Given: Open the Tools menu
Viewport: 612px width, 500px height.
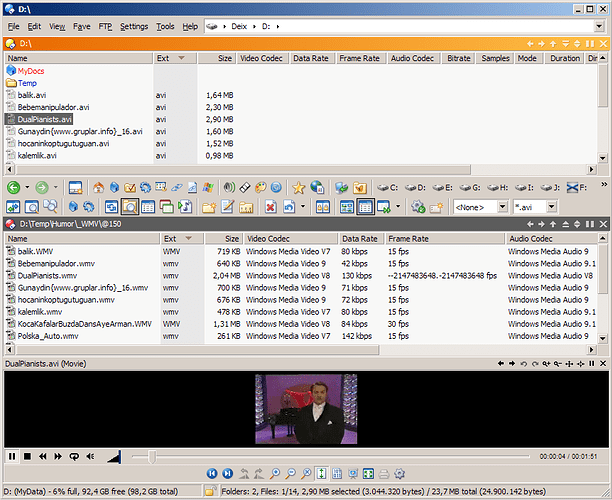Looking at the screenshot, I should [165, 27].
